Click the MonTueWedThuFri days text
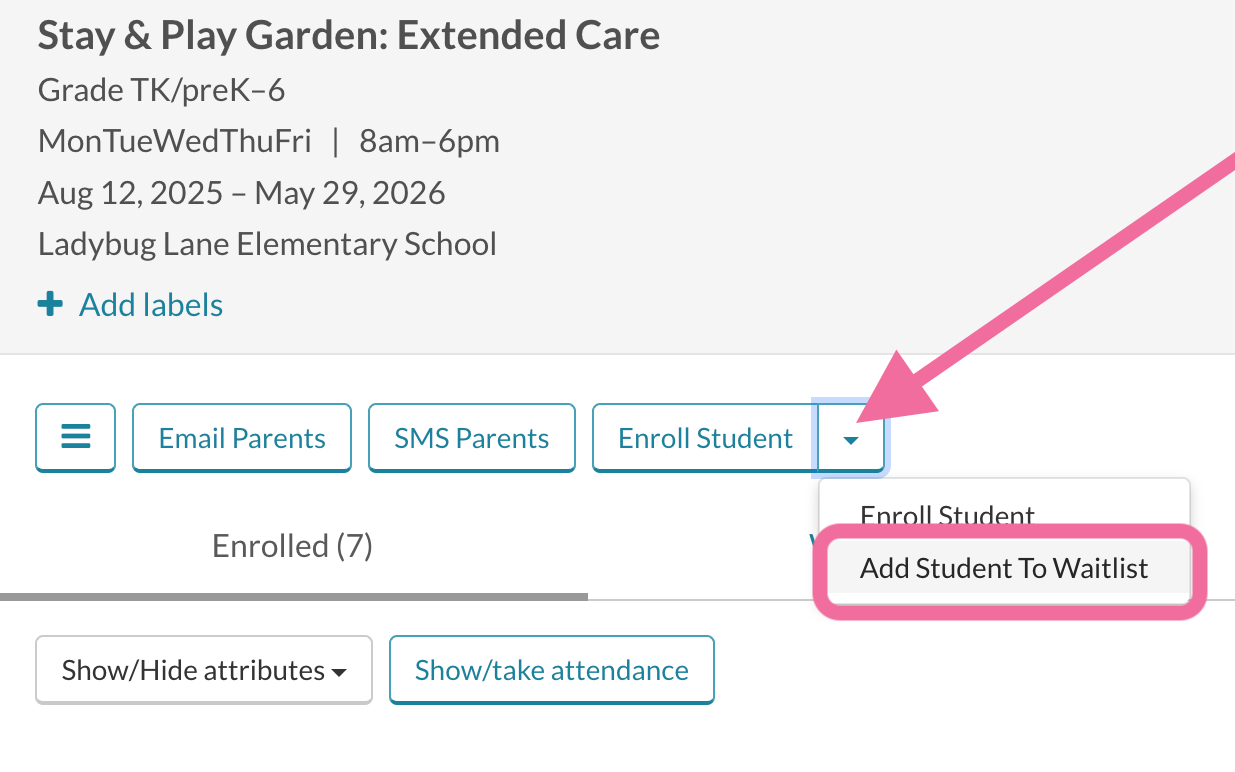The image size is (1235, 772). (x=175, y=141)
